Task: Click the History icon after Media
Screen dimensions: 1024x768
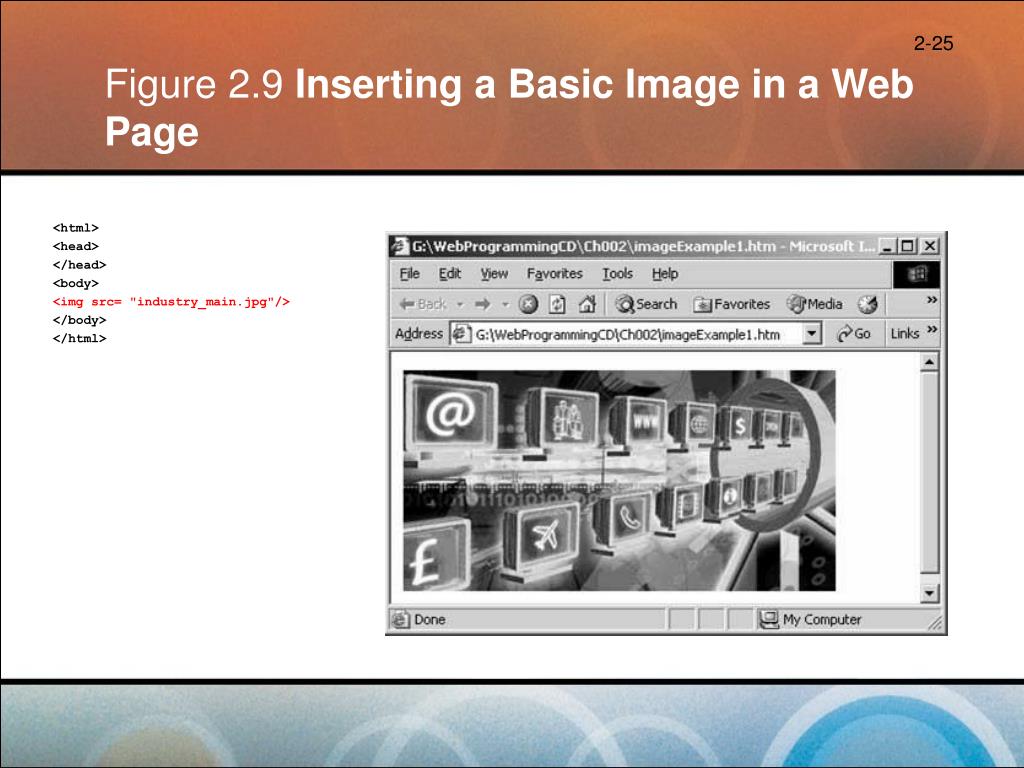Action: point(867,304)
